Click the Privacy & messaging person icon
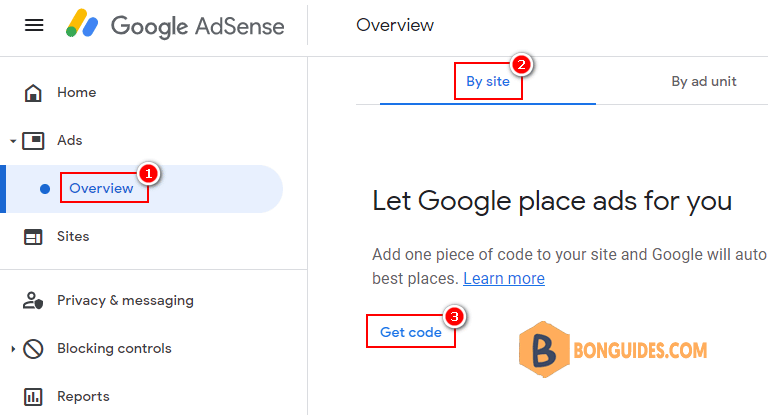The height and width of the screenshot is (415, 768). click(33, 300)
